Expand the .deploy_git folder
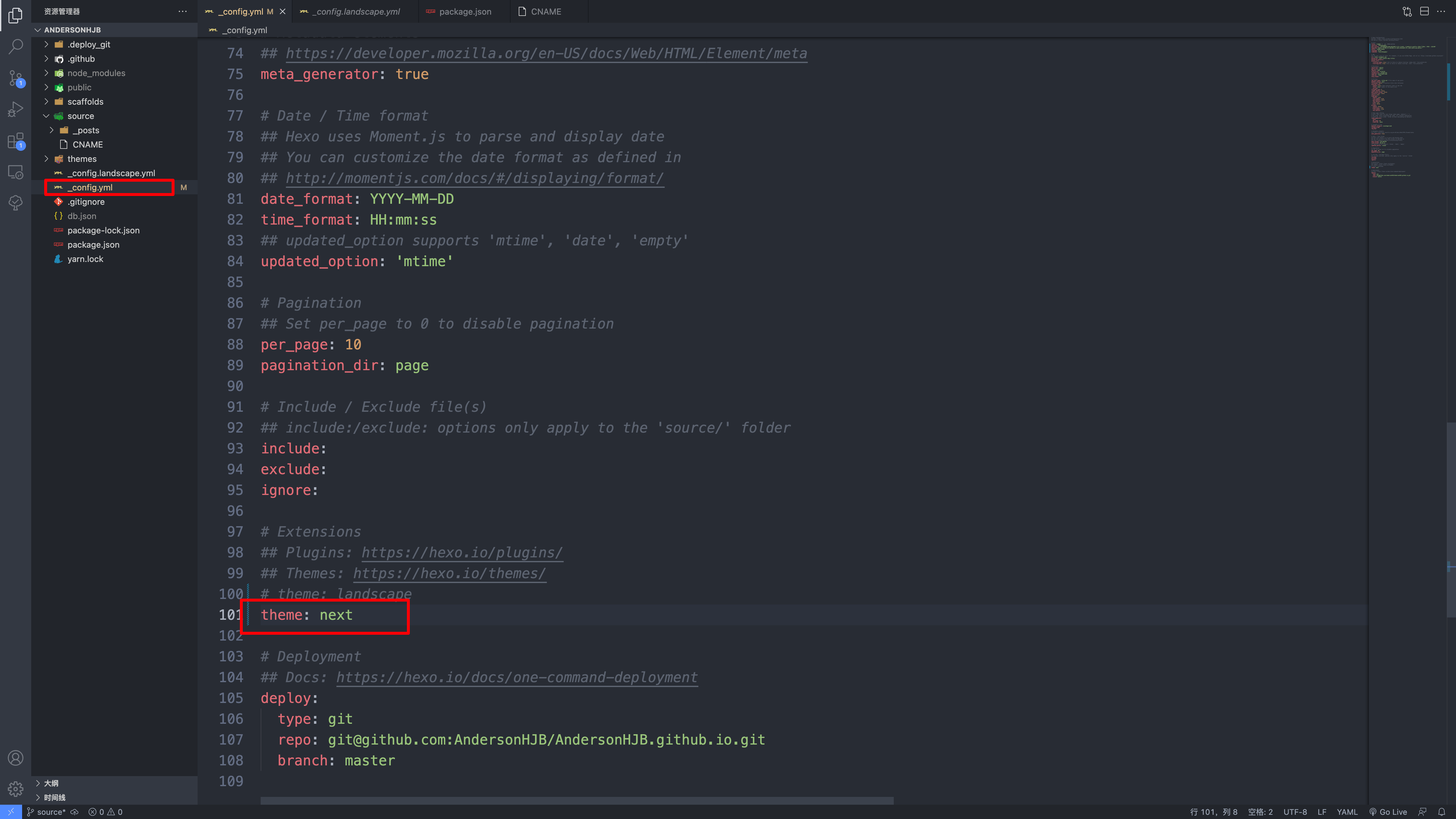The width and height of the screenshot is (1456, 819). pos(114,44)
